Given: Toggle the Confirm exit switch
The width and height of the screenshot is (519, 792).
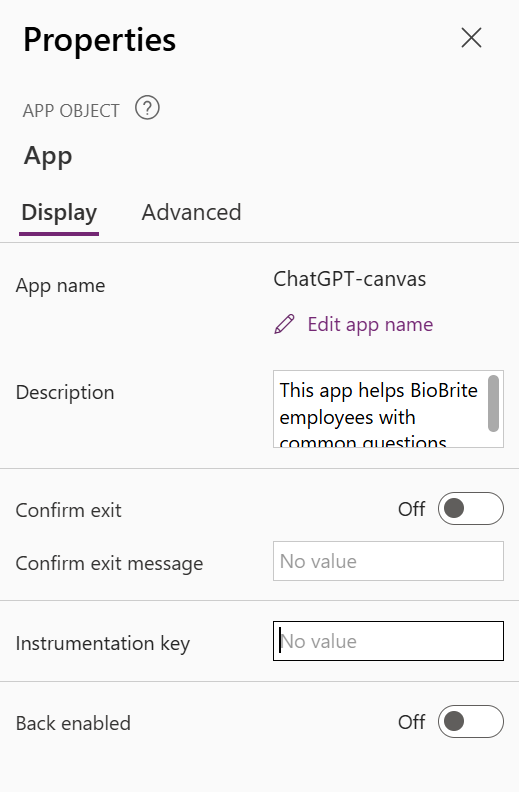Looking at the screenshot, I should tap(471, 509).
